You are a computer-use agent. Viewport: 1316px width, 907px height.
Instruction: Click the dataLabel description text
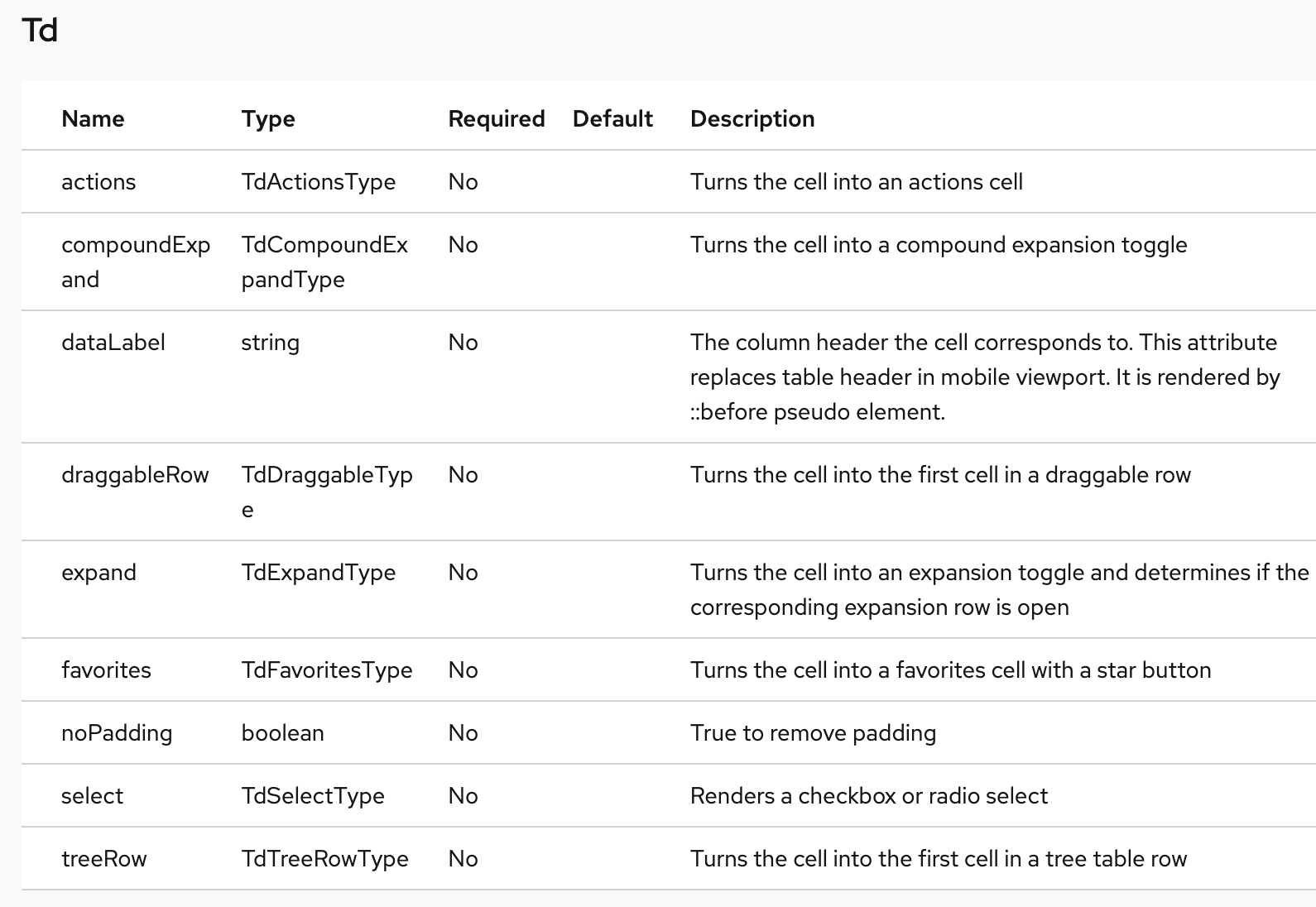tap(985, 377)
